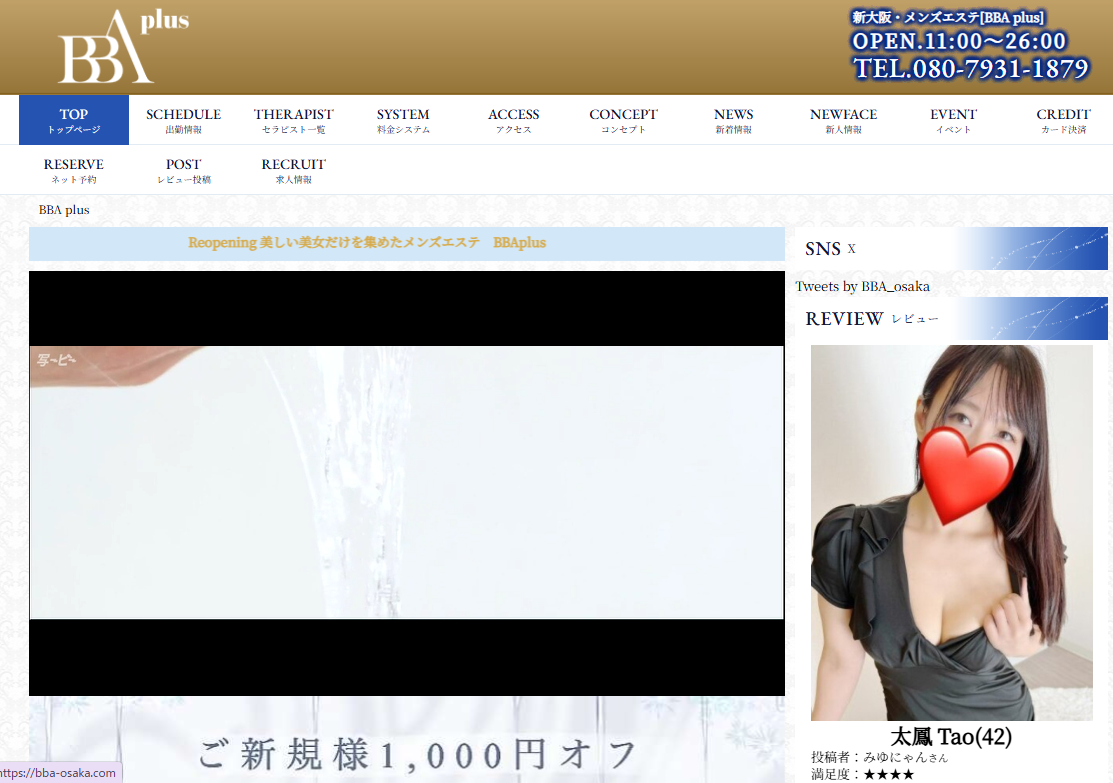Select the ACCESS menu item
Image resolution: width=1113 pixels, height=783 pixels.
tap(514, 120)
